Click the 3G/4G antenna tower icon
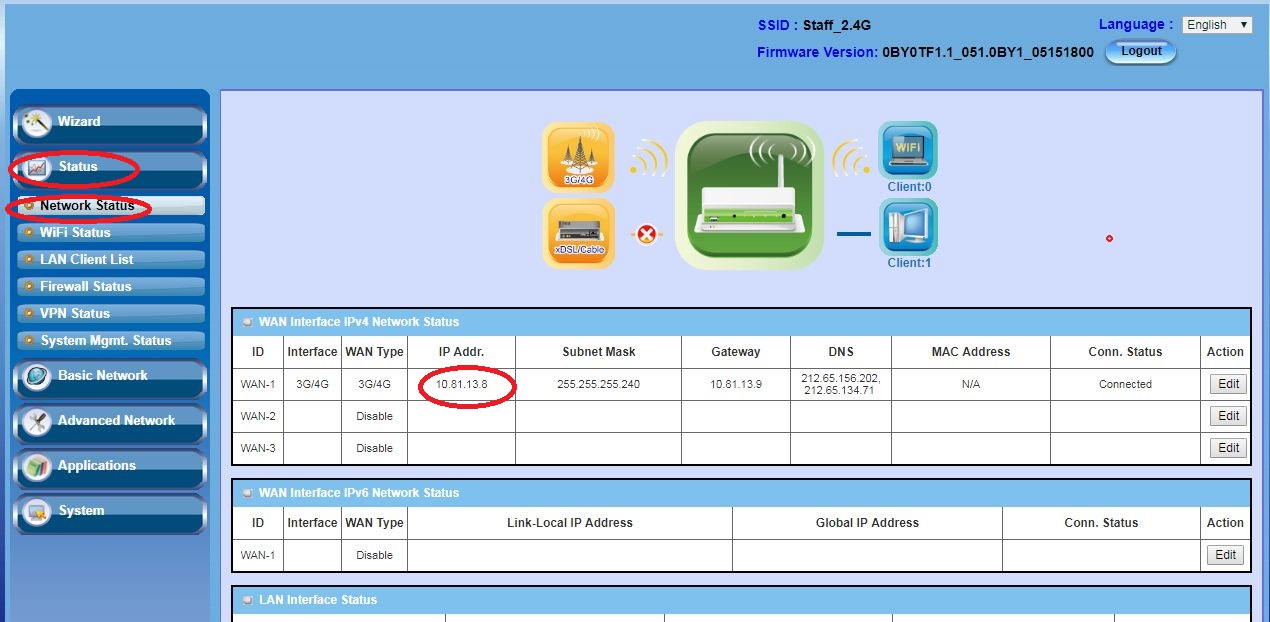Viewport: 1270px width, 622px height. pyautogui.click(x=578, y=157)
